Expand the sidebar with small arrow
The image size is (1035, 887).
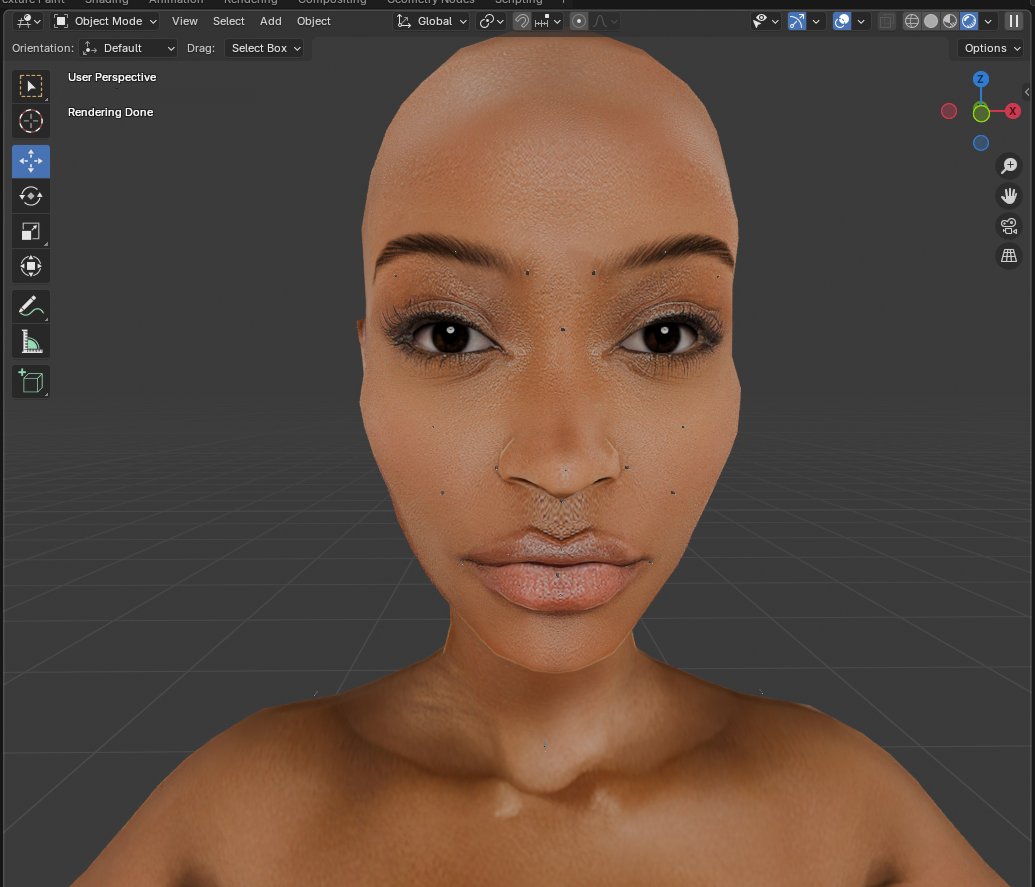pyautogui.click(x=1027, y=92)
